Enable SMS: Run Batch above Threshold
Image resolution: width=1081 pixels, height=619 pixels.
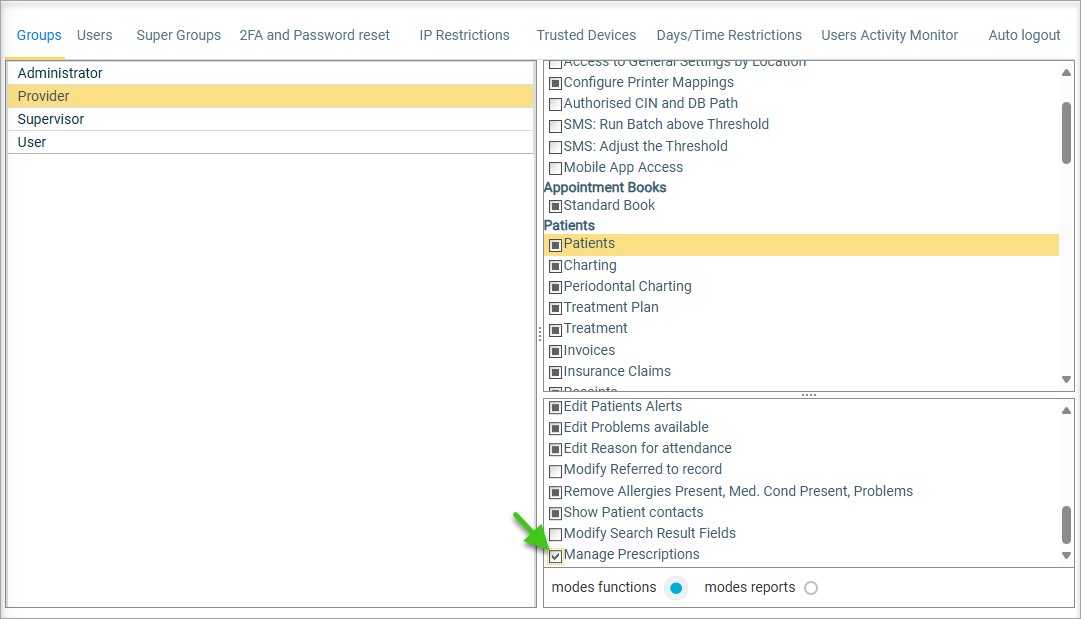click(555, 126)
